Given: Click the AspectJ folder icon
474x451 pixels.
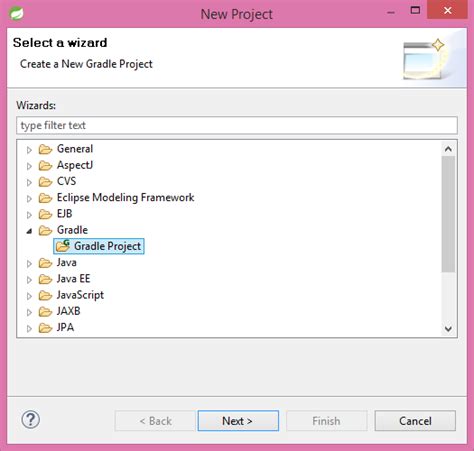Looking at the screenshot, I should pyautogui.click(x=45, y=165).
